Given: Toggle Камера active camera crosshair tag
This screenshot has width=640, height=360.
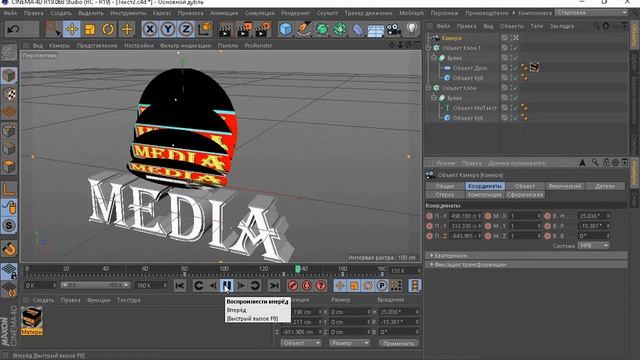Looking at the screenshot, I should [x=516, y=38].
